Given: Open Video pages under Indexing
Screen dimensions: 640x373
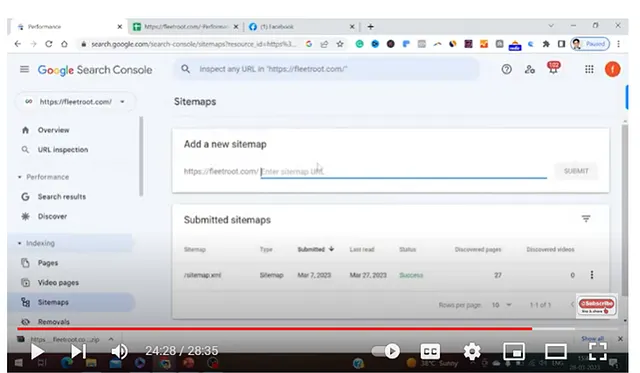Looking at the screenshot, I should point(58,282).
